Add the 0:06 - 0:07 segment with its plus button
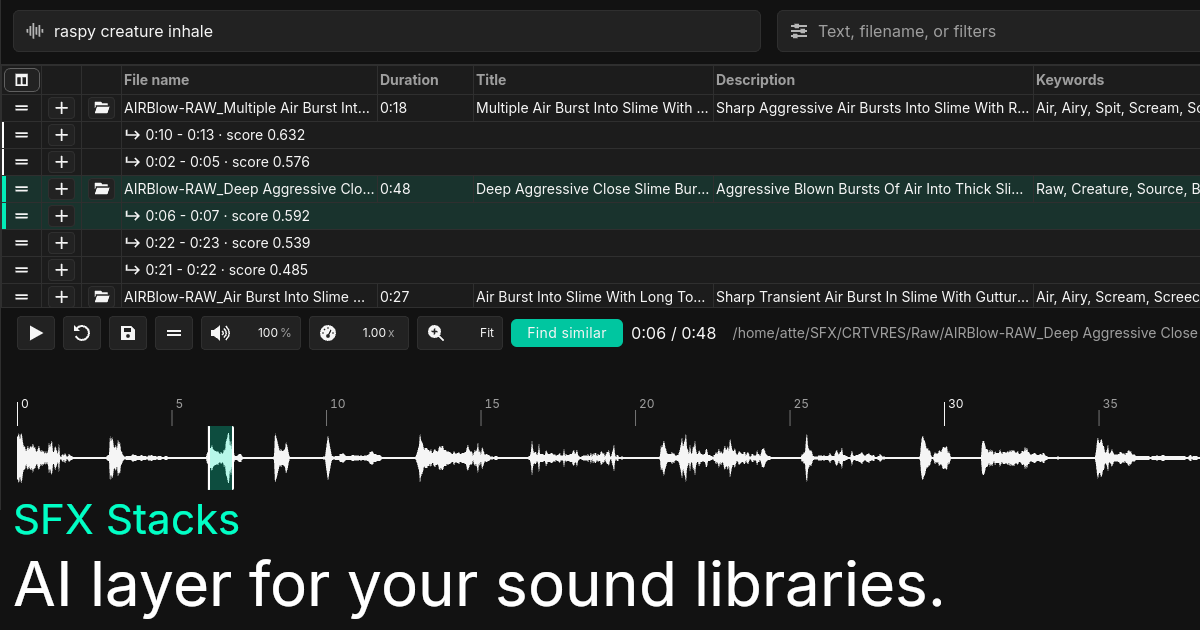The height and width of the screenshot is (630, 1200). coord(61,216)
